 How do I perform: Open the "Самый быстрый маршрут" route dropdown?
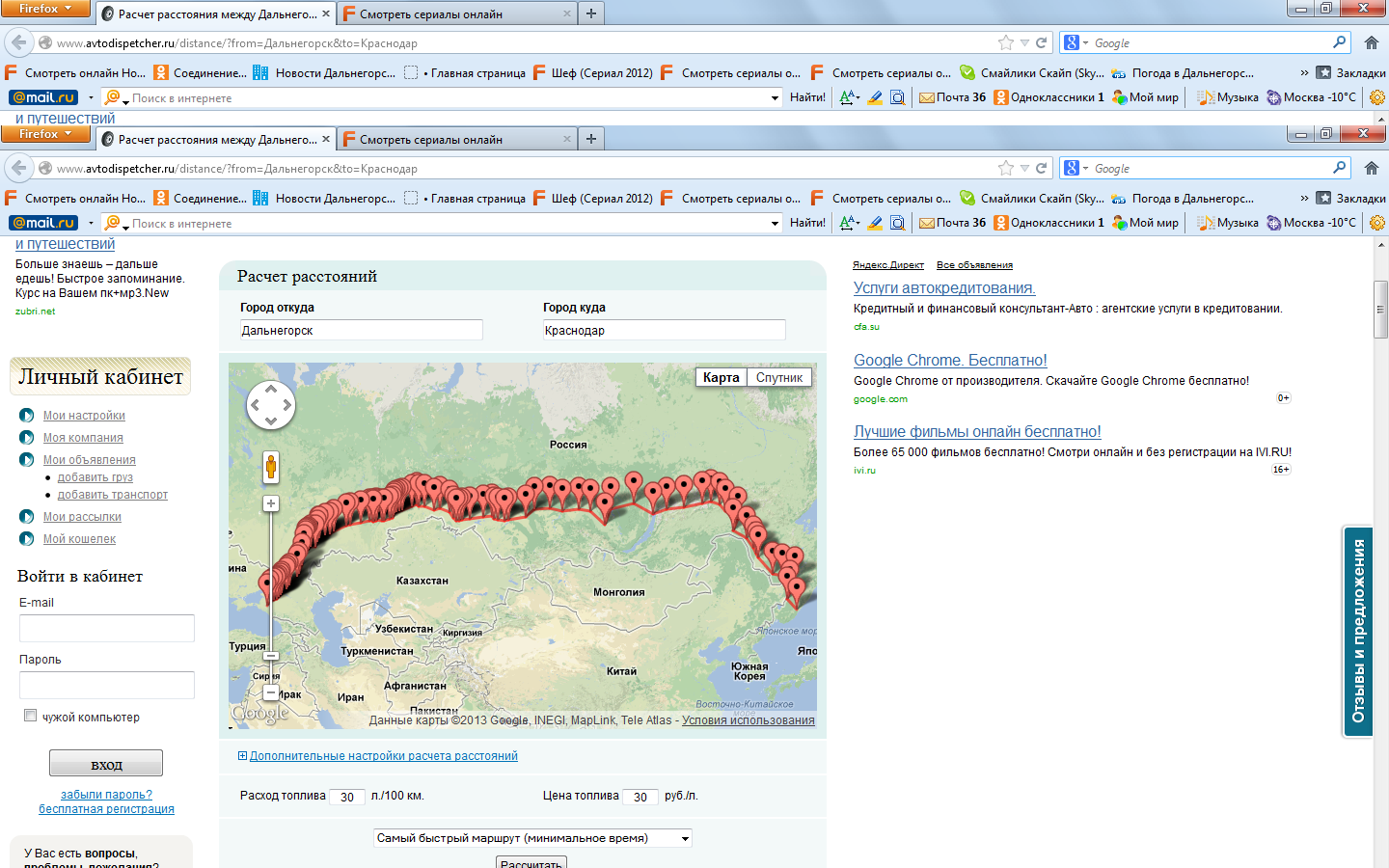[532, 838]
